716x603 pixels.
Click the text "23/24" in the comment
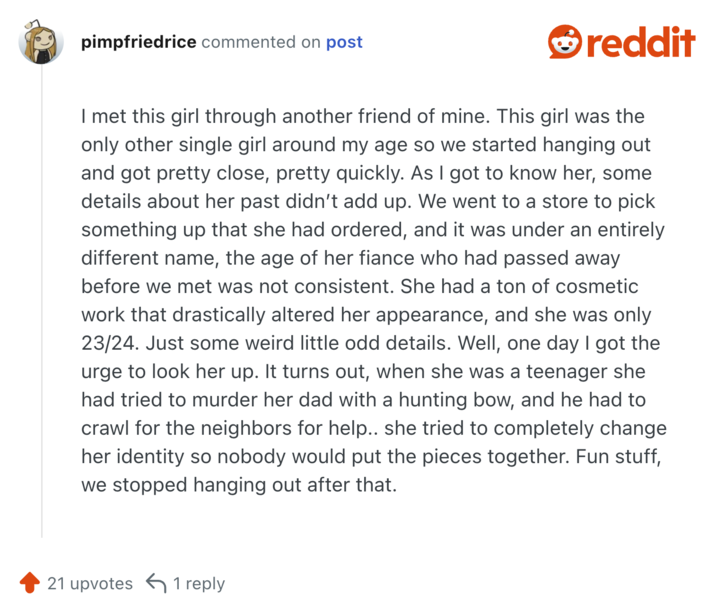point(105,343)
